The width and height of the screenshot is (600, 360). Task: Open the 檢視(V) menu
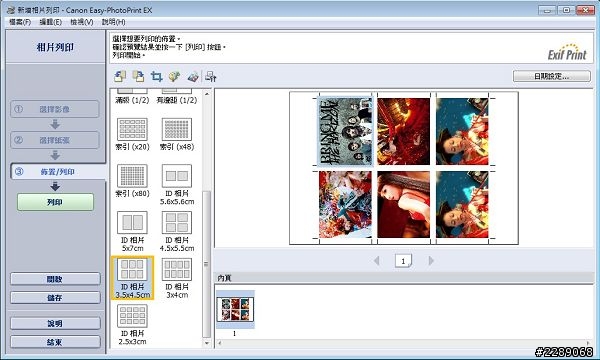coord(82,22)
